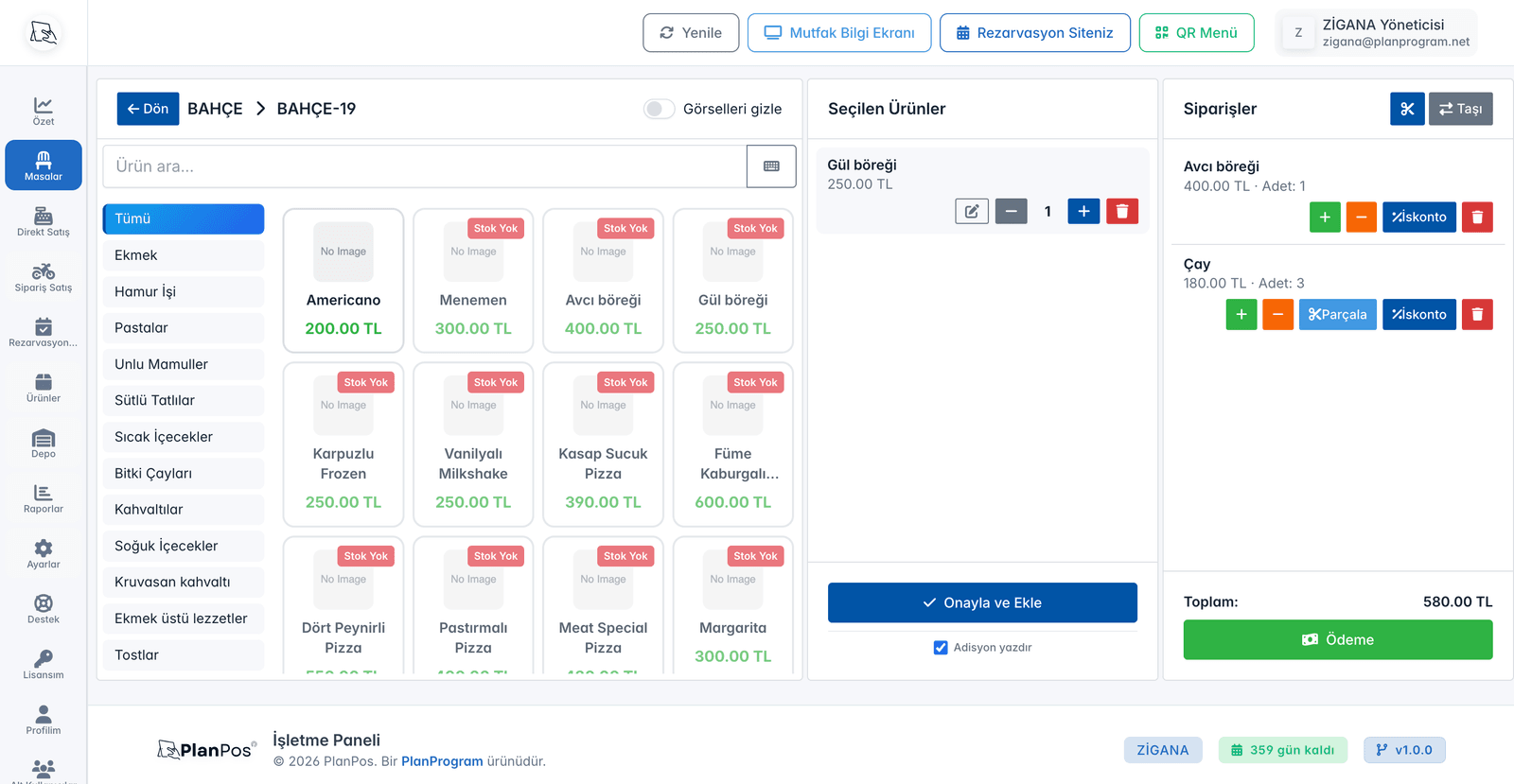Open the ZİGANA Yöneticisi account menu
Image resolution: width=1514 pixels, height=784 pixels.
(1377, 33)
